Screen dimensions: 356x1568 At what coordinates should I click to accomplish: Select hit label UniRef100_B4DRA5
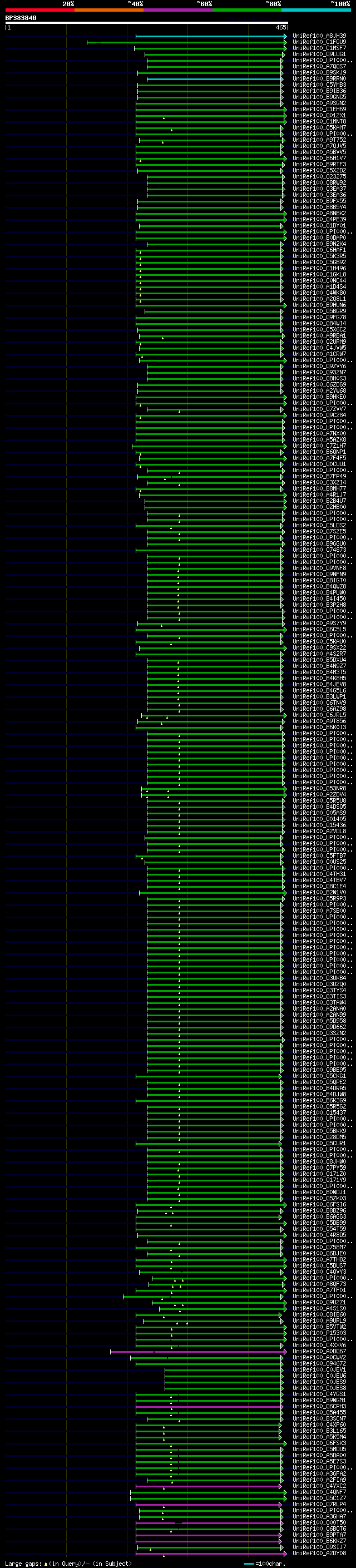click(x=319, y=1089)
